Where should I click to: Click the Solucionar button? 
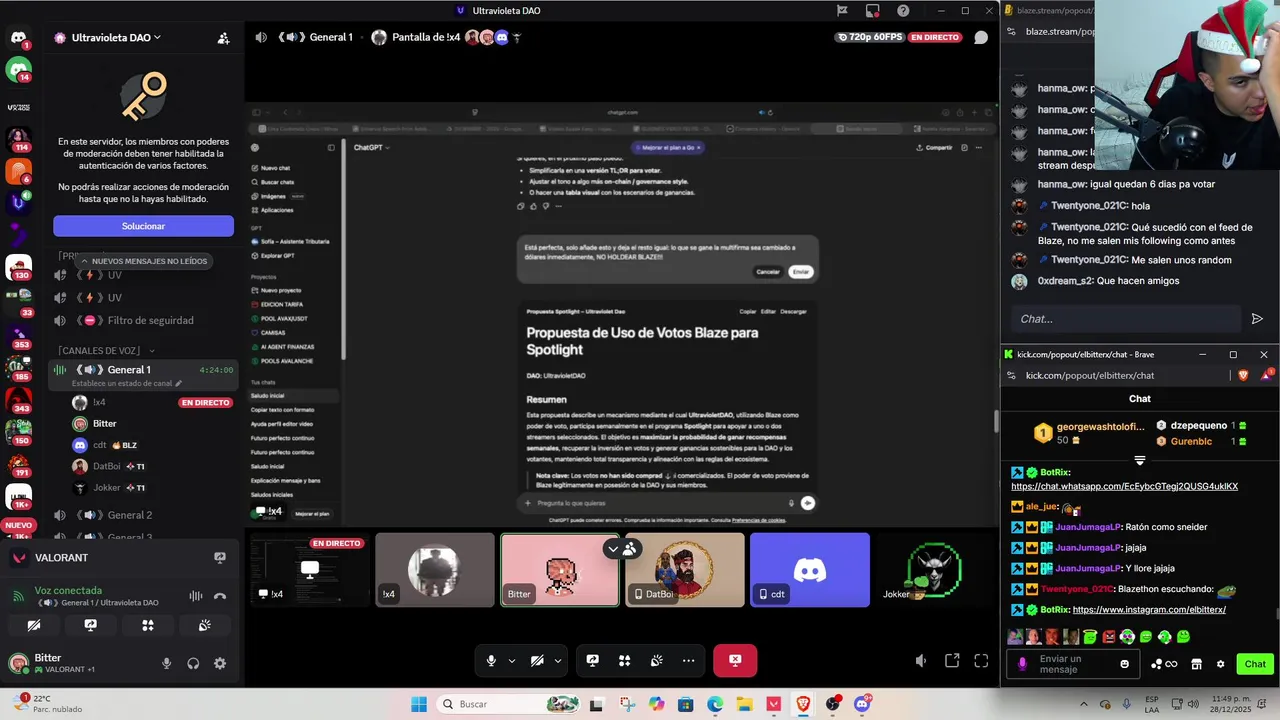[143, 226]
